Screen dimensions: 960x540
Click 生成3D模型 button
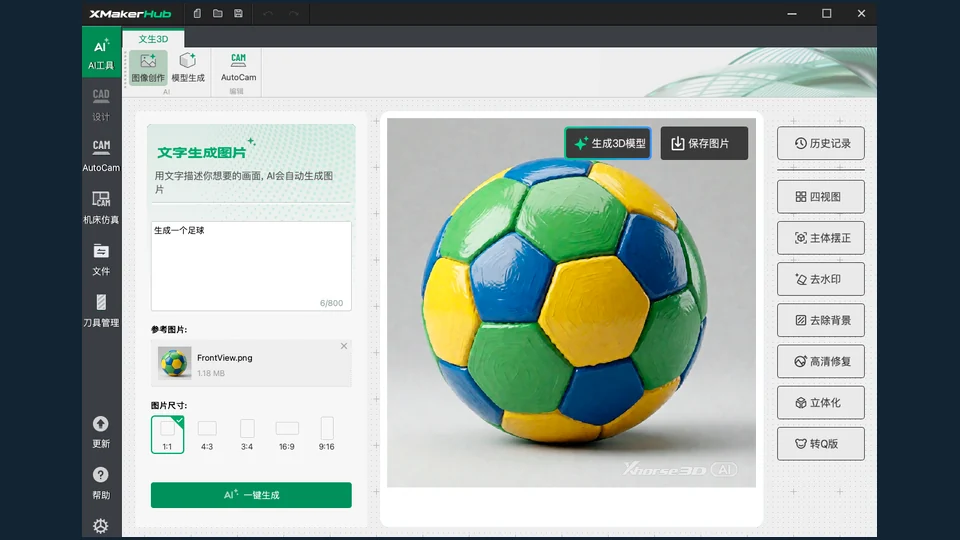click(x=608, y=143)
